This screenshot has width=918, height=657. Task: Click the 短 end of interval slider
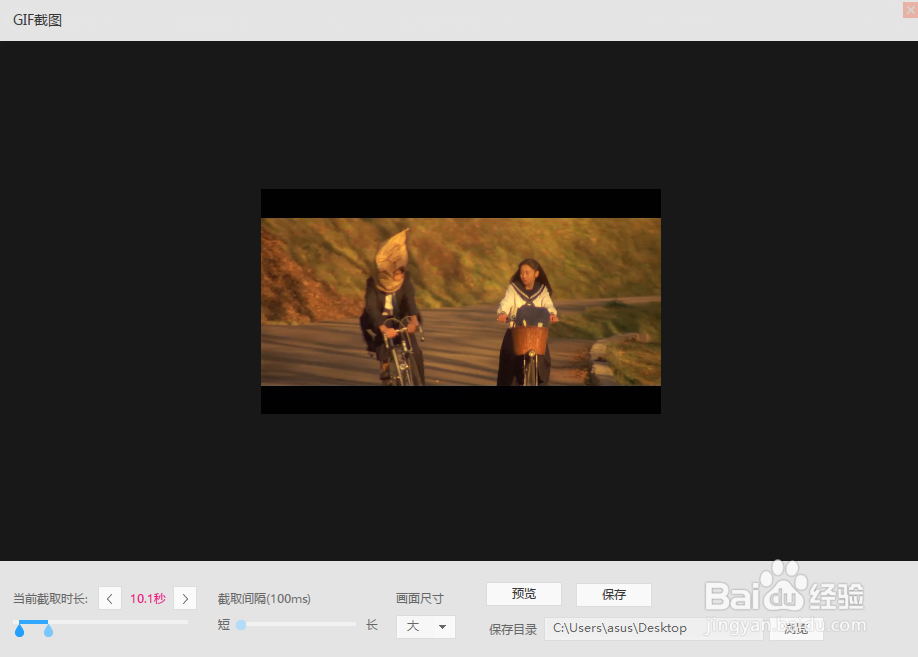coord(224,625)
